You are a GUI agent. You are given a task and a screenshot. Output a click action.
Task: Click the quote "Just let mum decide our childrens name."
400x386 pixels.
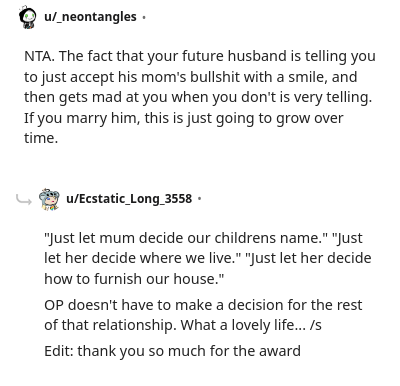click(186, 238)
